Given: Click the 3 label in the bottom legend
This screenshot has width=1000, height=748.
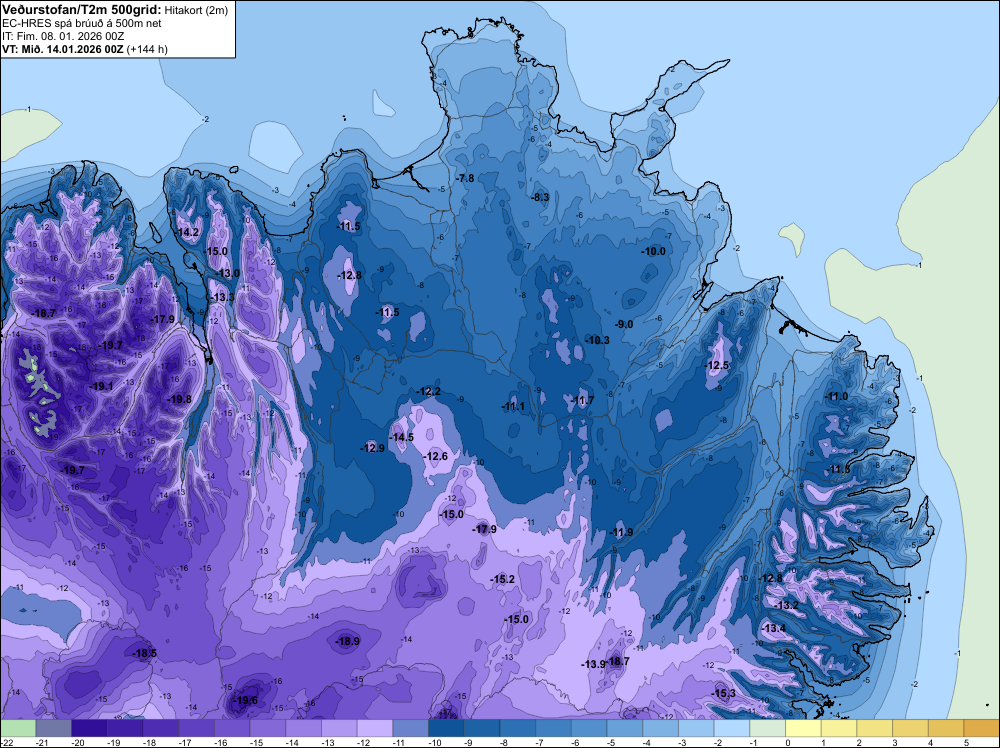Looking at the screenshot, I should tap(895, 742).
